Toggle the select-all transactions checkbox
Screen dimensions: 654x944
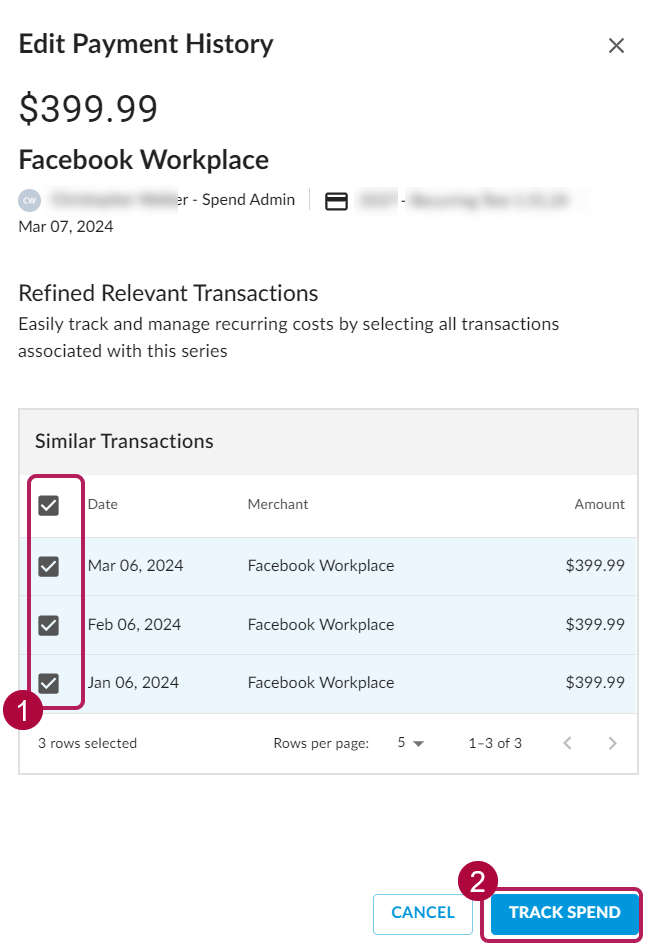(x=49, y=505)
